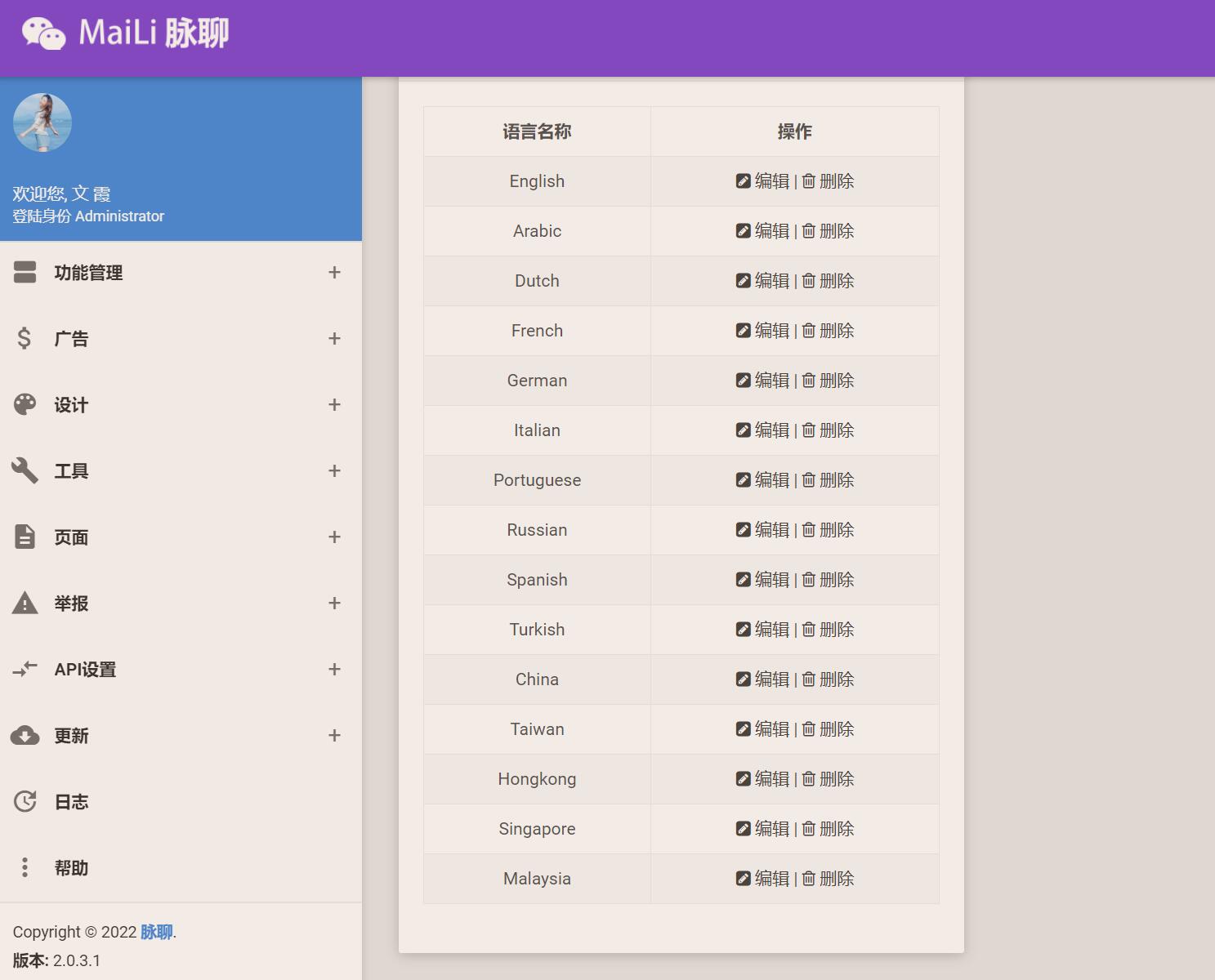Image resolution: width=1215 pixels, height=980 pixels.
Task: Click the clock history 日志 icon
Action: (x=25, y=801)
